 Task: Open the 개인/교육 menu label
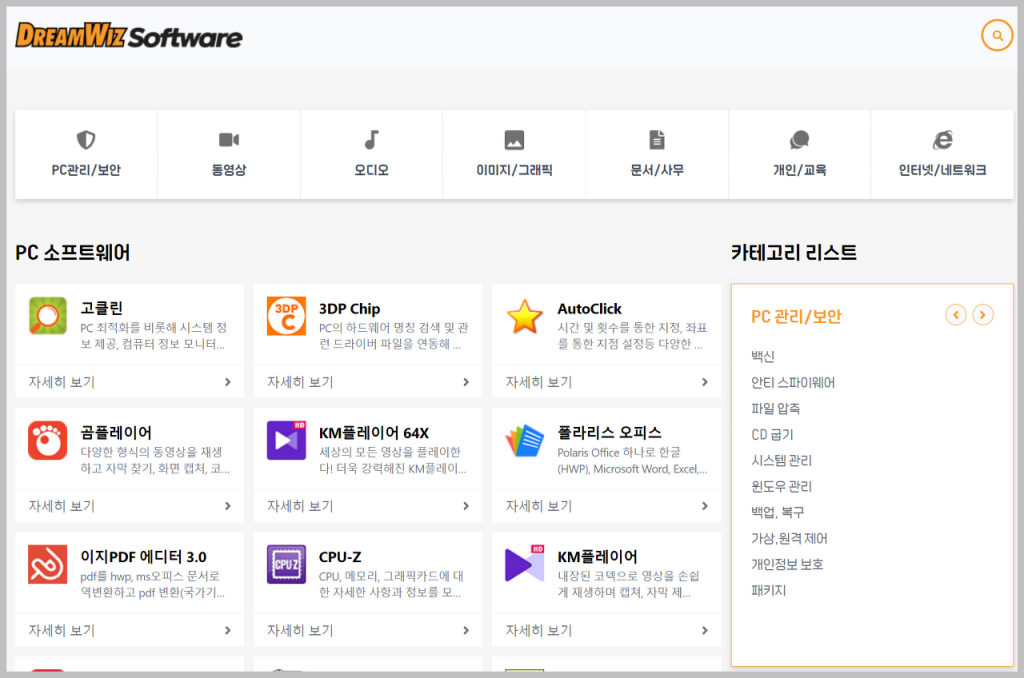(799, 170)
